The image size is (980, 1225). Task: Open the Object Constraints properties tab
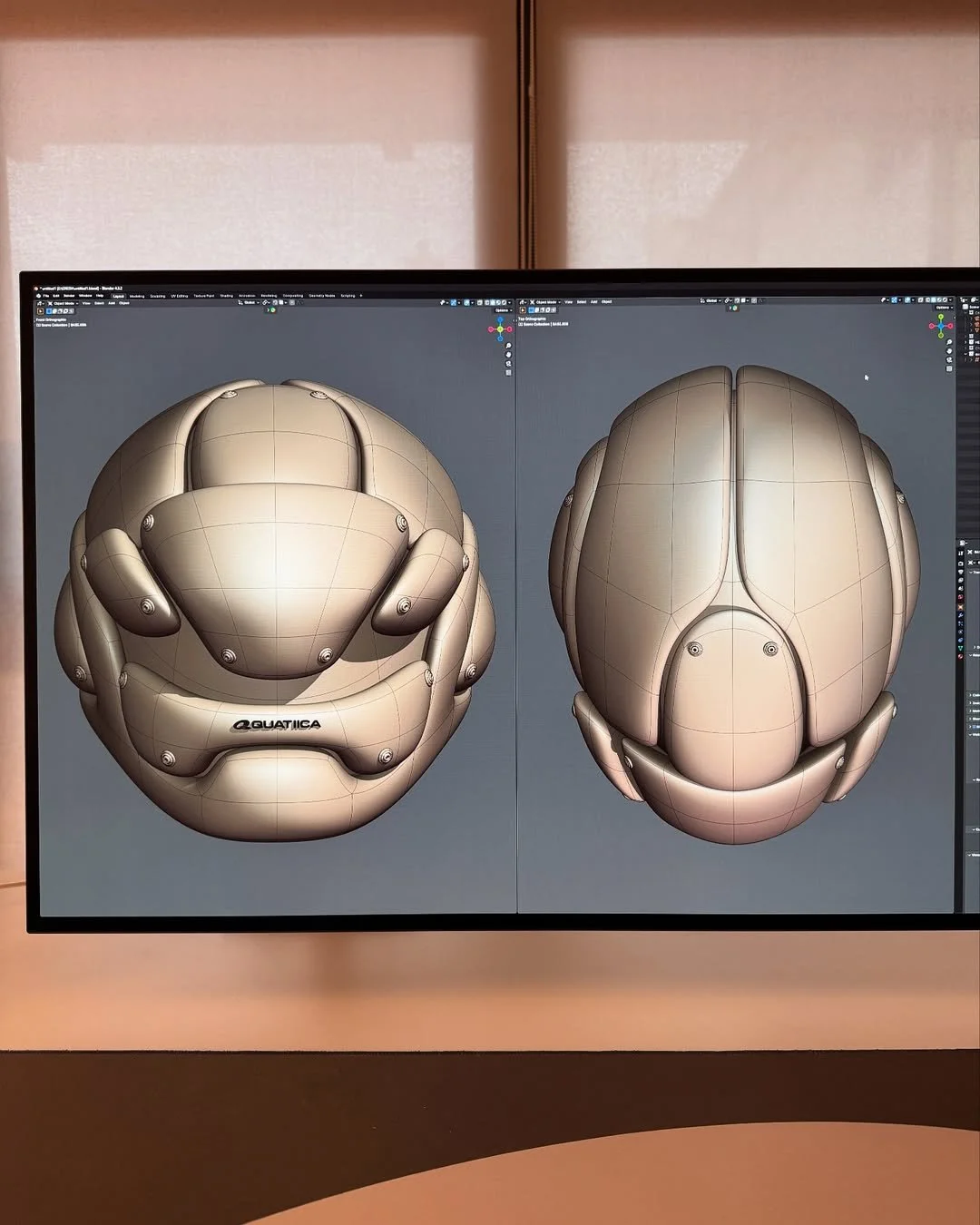click(961, 641)
